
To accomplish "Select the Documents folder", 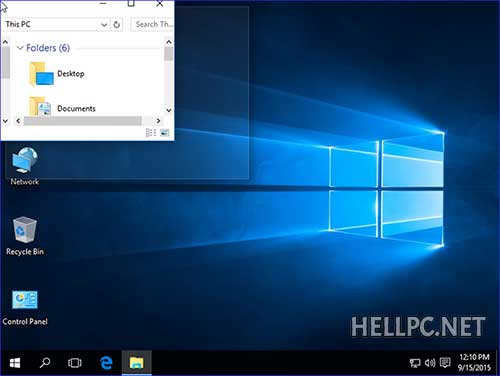I will click(62, 106).
